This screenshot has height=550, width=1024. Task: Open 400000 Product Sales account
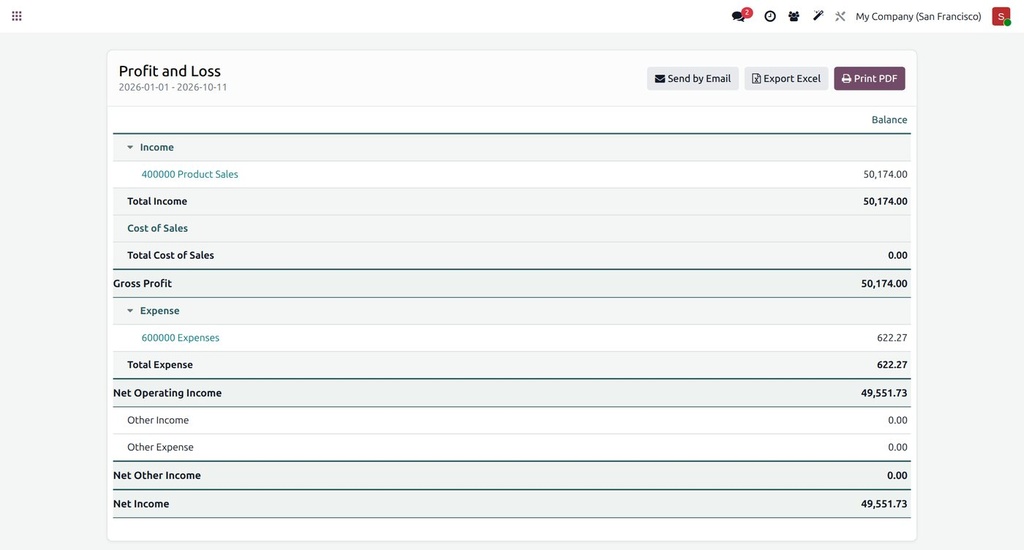(x=189, y=174)
